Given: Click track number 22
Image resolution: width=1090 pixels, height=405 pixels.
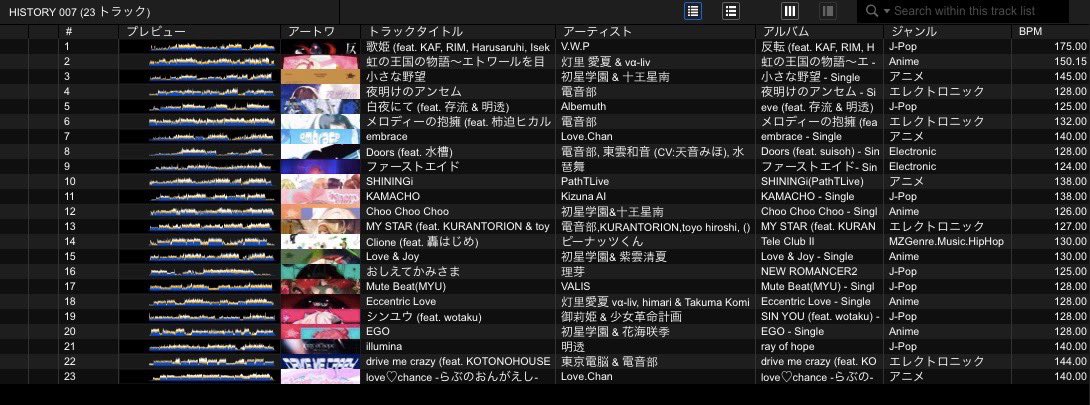Looking at the screenshot, I should tap(70, 361).
